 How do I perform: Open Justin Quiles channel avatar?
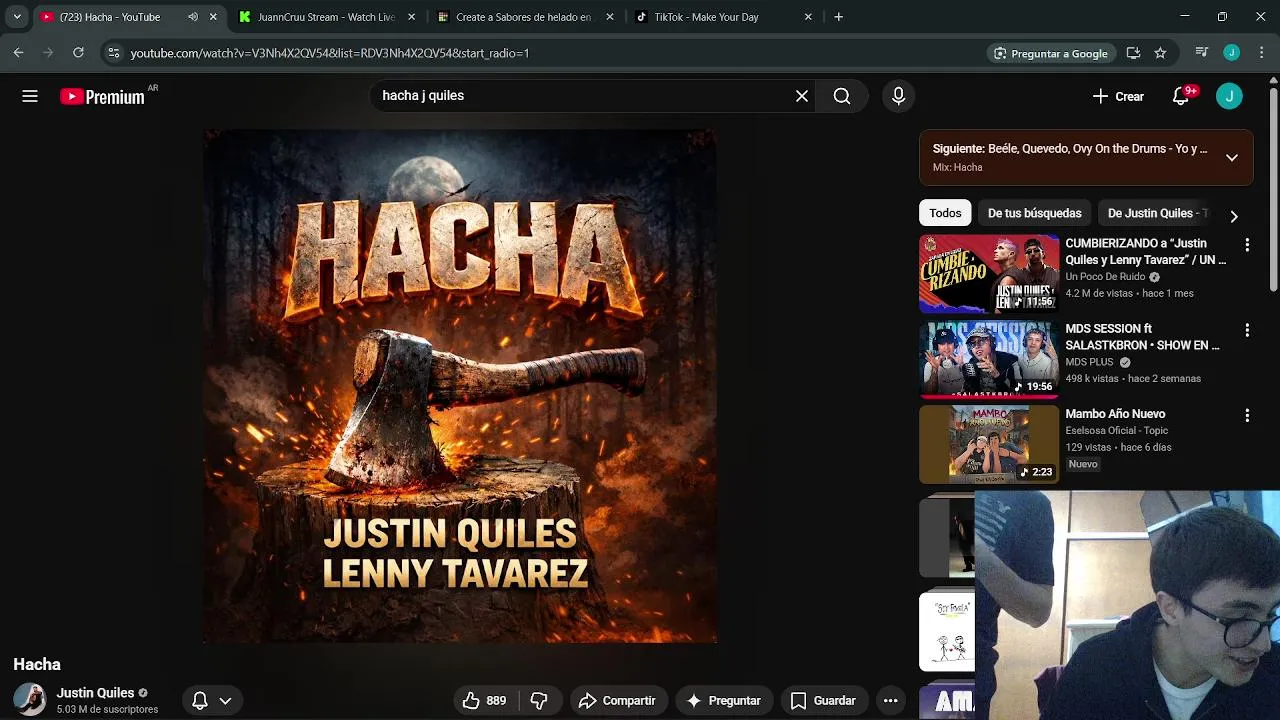coord(30,700)
